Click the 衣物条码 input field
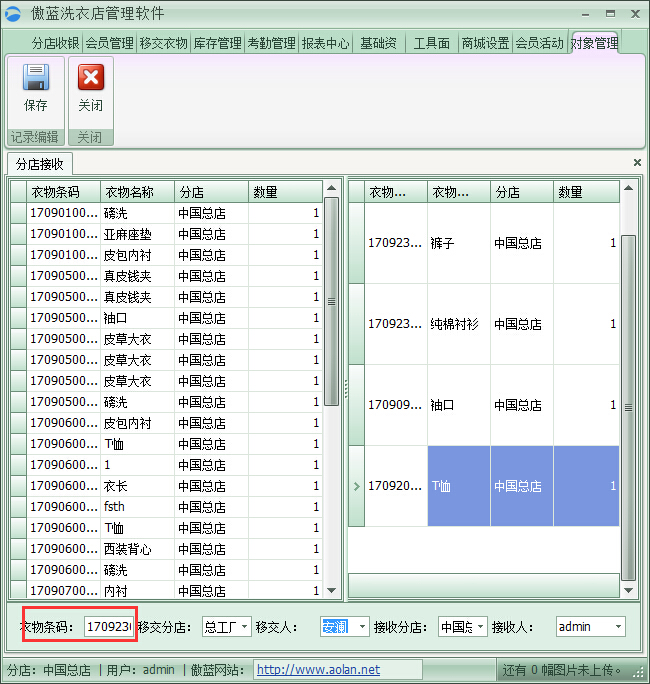Screen dimensions: 650x684 109,627
